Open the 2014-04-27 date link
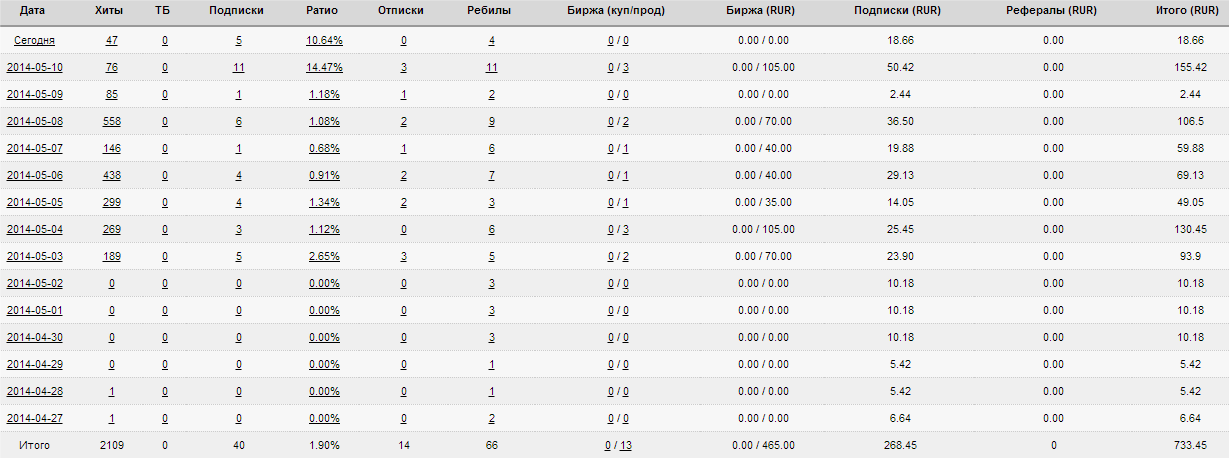This screenshot has width=1229, height=458. coord(34,419)
